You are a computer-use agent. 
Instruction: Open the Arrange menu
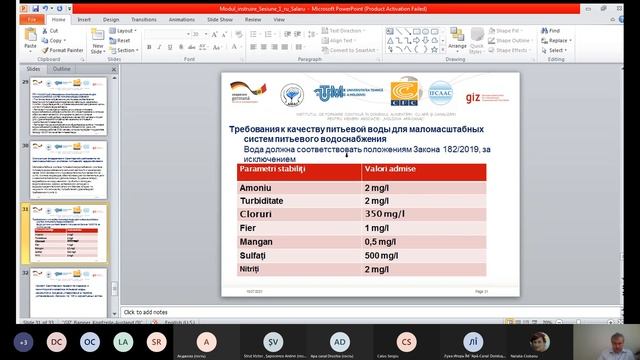[x=457, y=40]
